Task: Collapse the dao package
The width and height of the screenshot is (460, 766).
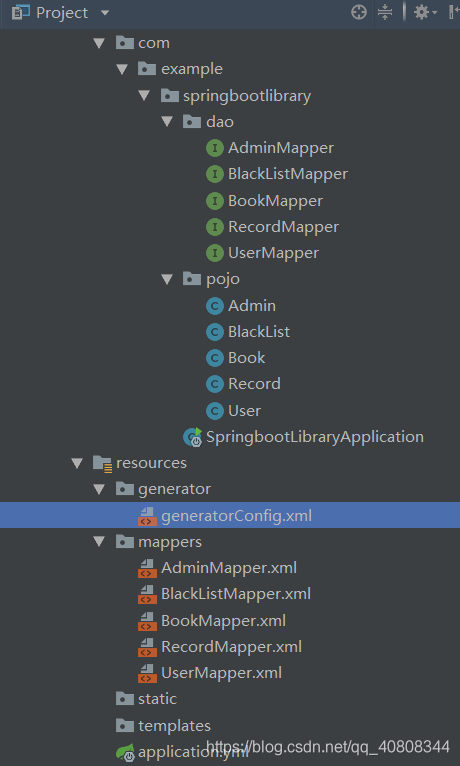Action: pos(167,122)
